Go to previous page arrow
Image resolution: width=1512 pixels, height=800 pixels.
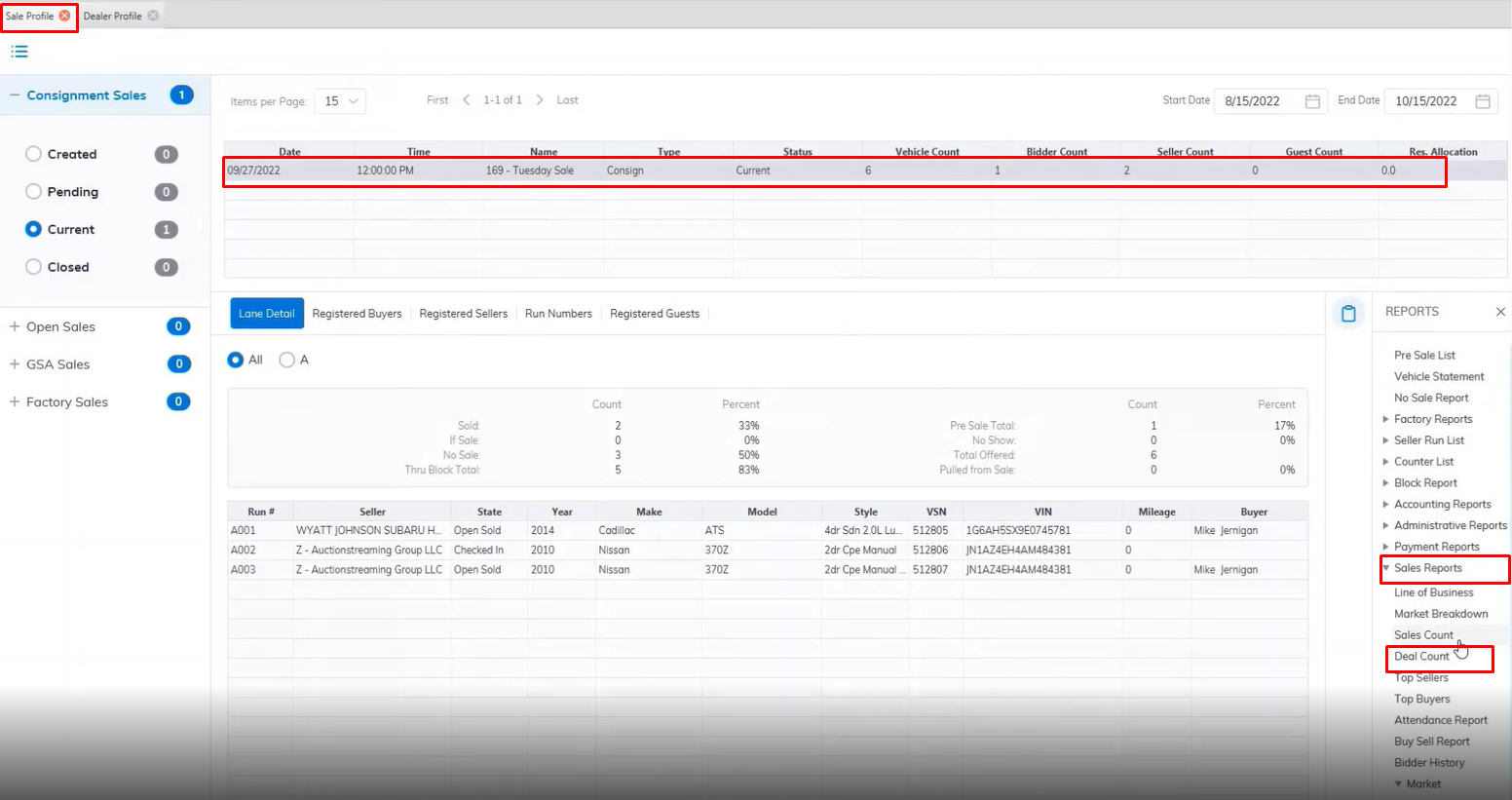[467, 100]
